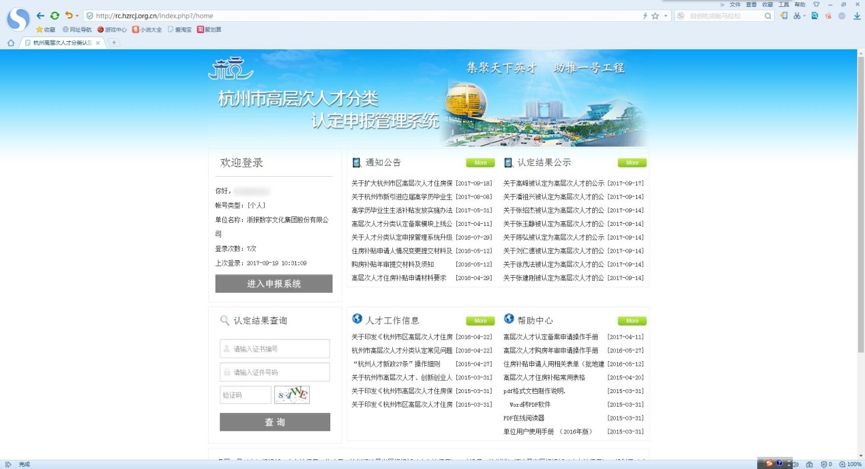865x469 pixels.
Task: Click the bookmark star in address bar
Action: (x=655, y=16)
